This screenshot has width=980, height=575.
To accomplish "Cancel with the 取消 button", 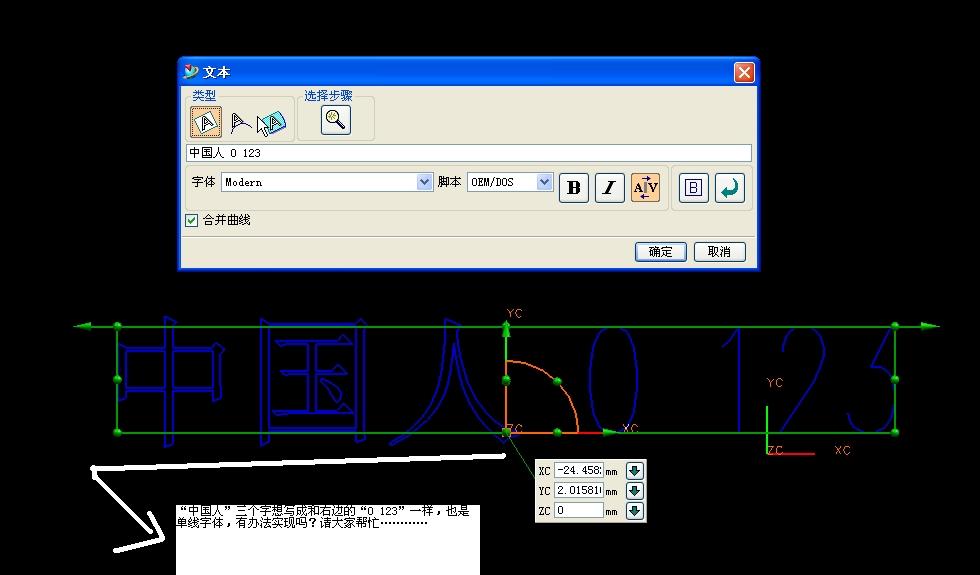I will point(719,252).
